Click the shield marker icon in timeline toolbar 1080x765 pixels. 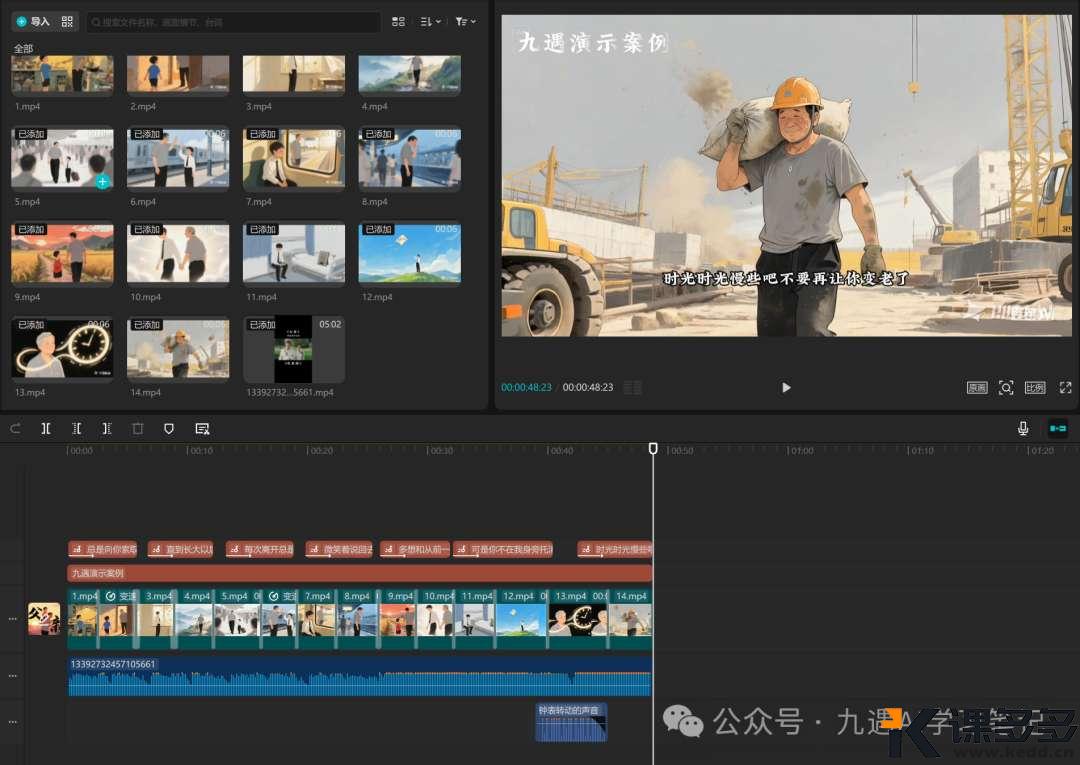(x=169, y=428)
